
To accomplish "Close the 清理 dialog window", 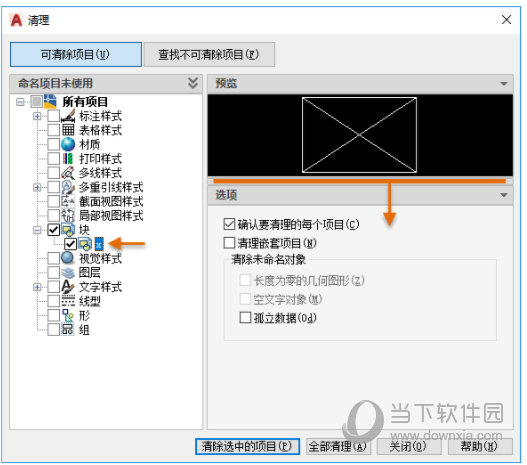I will coord(506,20).
